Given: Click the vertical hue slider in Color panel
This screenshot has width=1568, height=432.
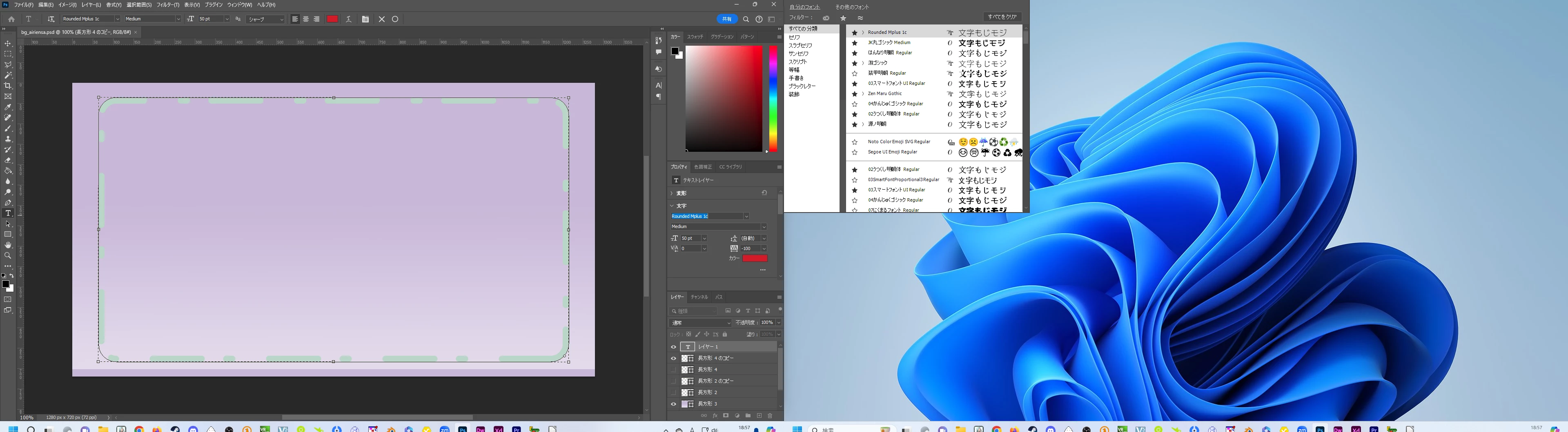Looking at the screenshot, I should [x=773, y=99].
